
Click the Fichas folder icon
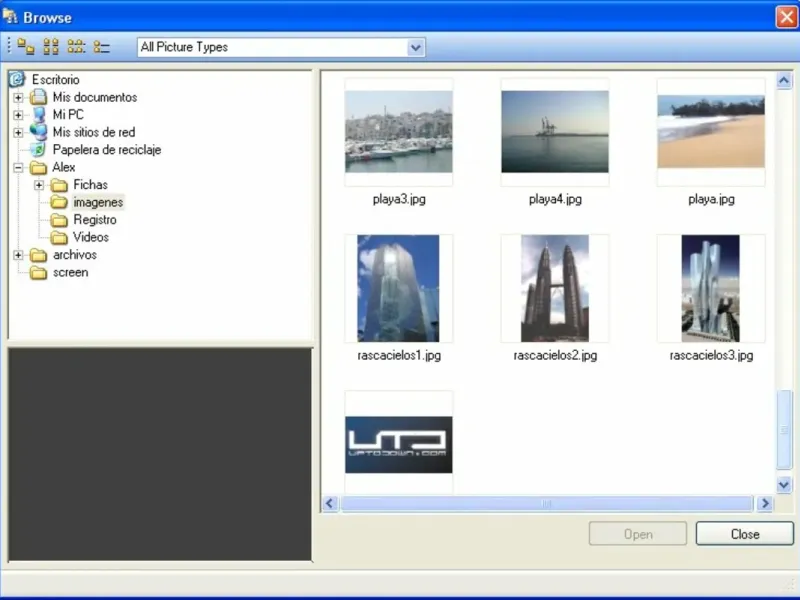click(59, 185)
